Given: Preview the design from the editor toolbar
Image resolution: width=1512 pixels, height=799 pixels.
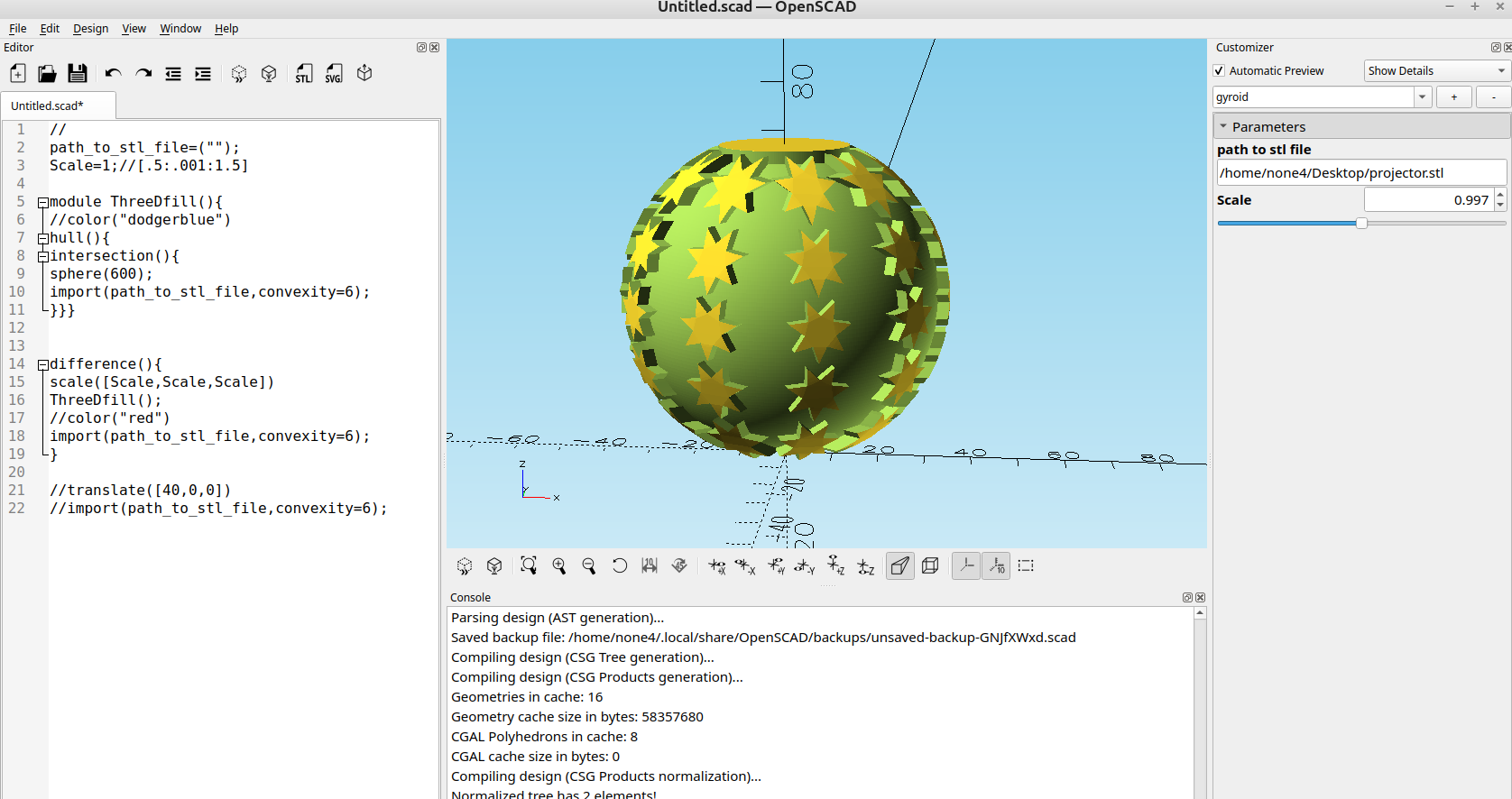Looking at the screenshot, I should coord(239,74).
